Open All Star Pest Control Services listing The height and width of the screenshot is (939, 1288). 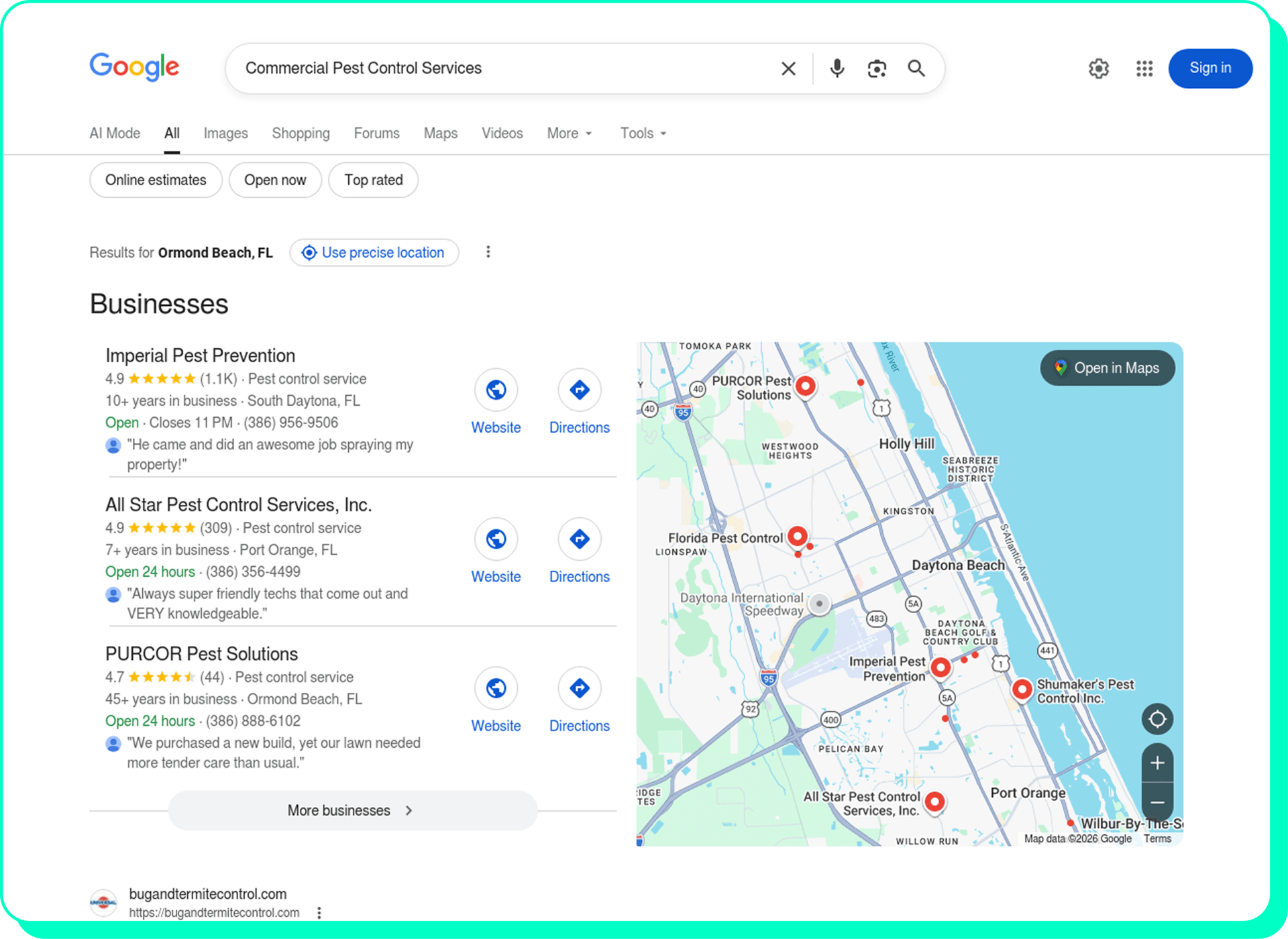tap(238, 504)
